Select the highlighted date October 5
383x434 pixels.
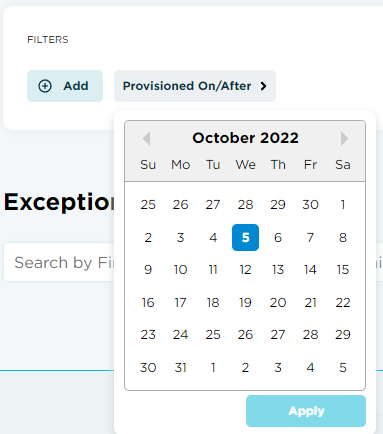point(245,237)
